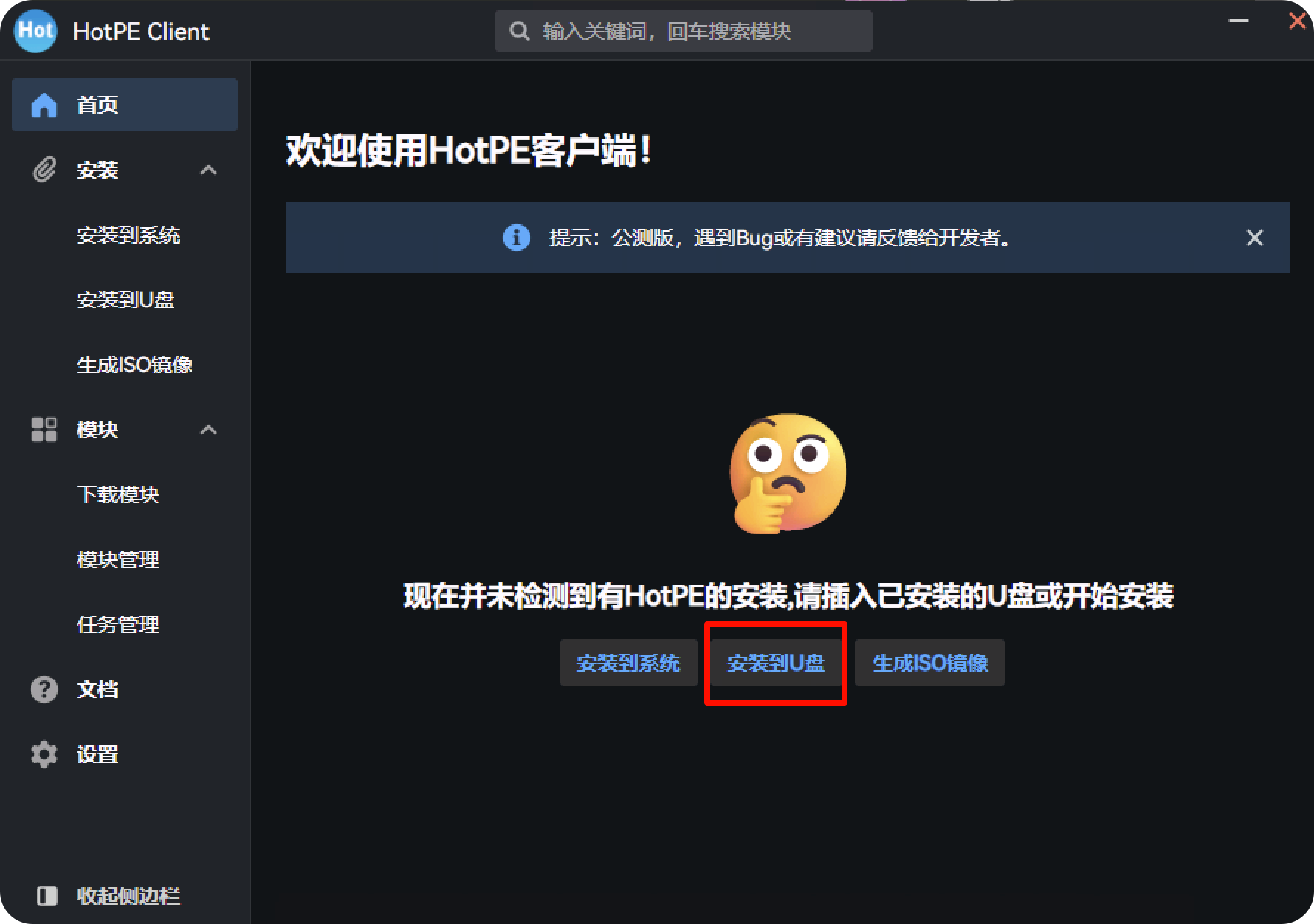Click the HotPE logo icon
This screenshot has height=924, width=1314.
coord(35,31)
